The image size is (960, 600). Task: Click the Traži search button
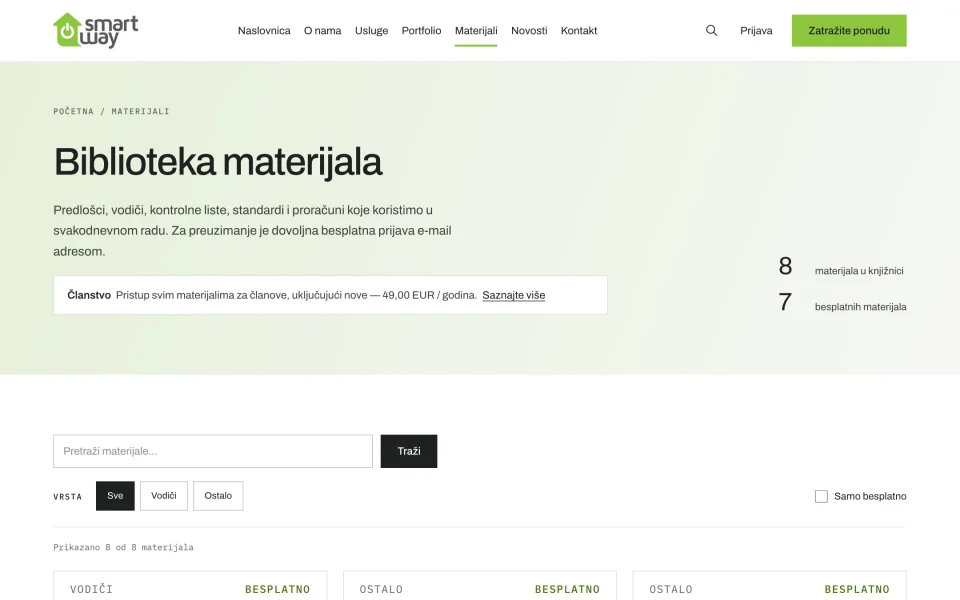408,451
